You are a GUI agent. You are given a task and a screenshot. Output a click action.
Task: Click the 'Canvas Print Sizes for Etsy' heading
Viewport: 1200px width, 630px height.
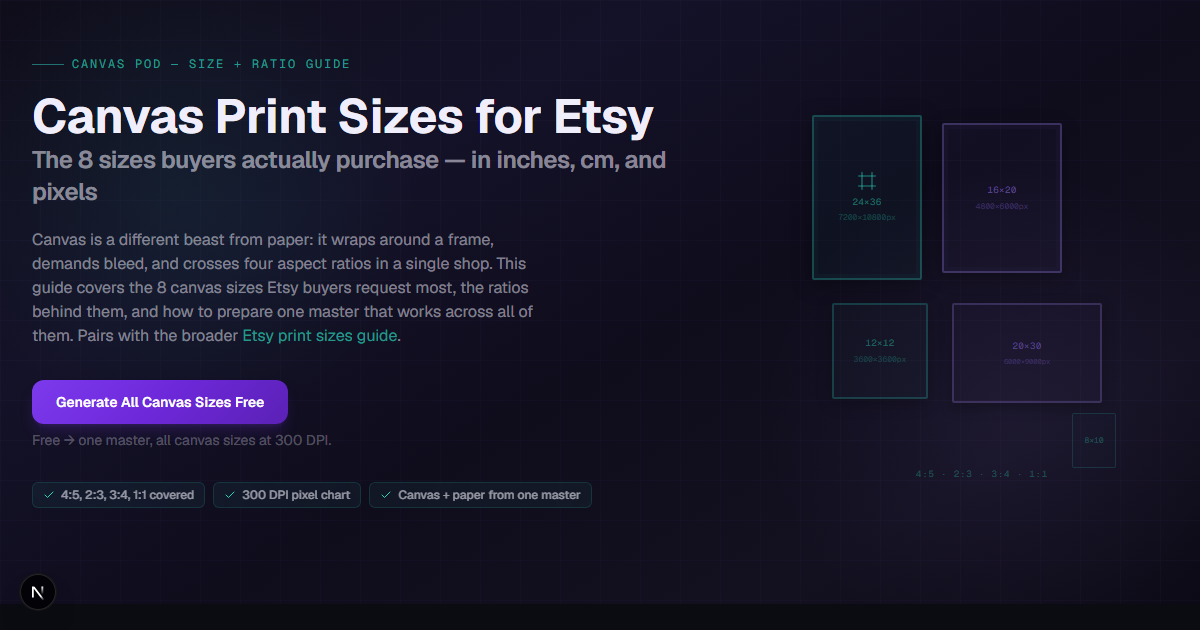(343, 117)
